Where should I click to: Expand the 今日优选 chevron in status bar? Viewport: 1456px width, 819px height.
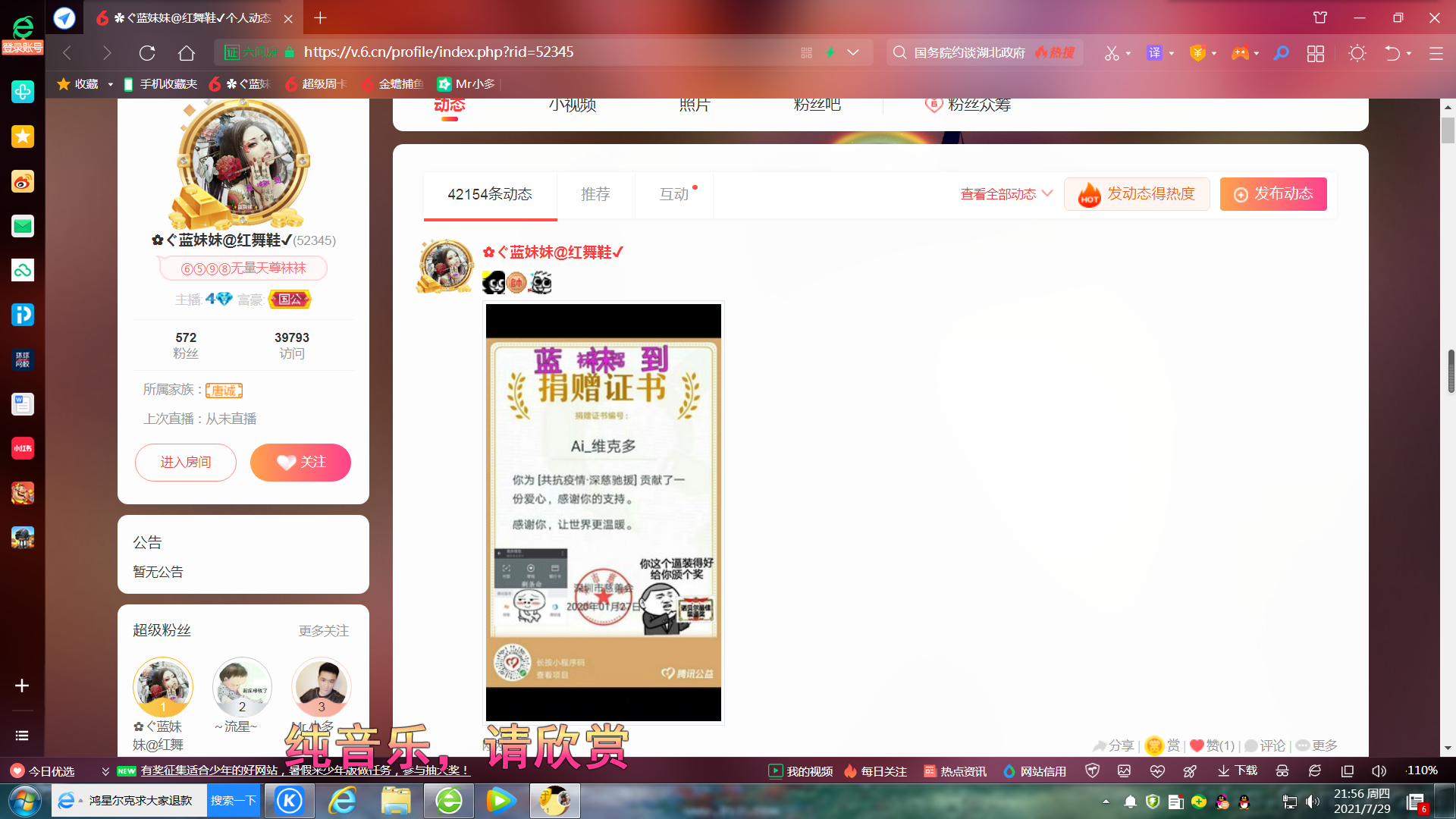pos(105,771)
